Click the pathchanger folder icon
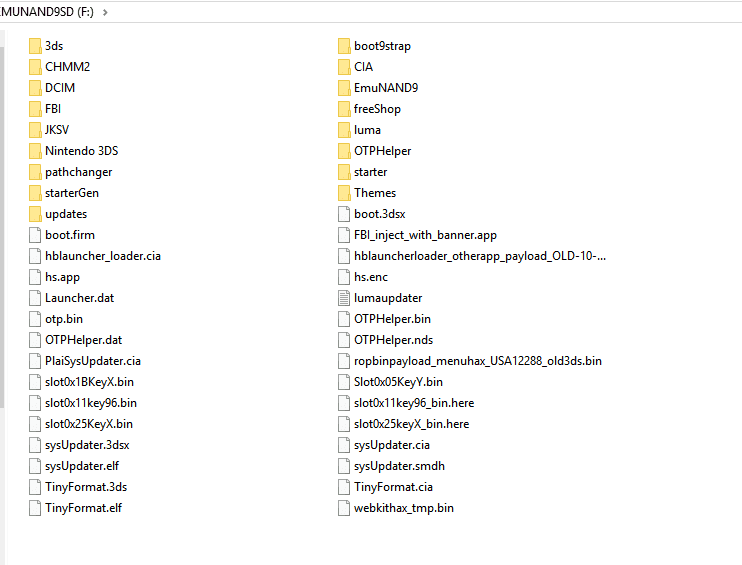The image size is (742, 565). click(x=35, y=172)
